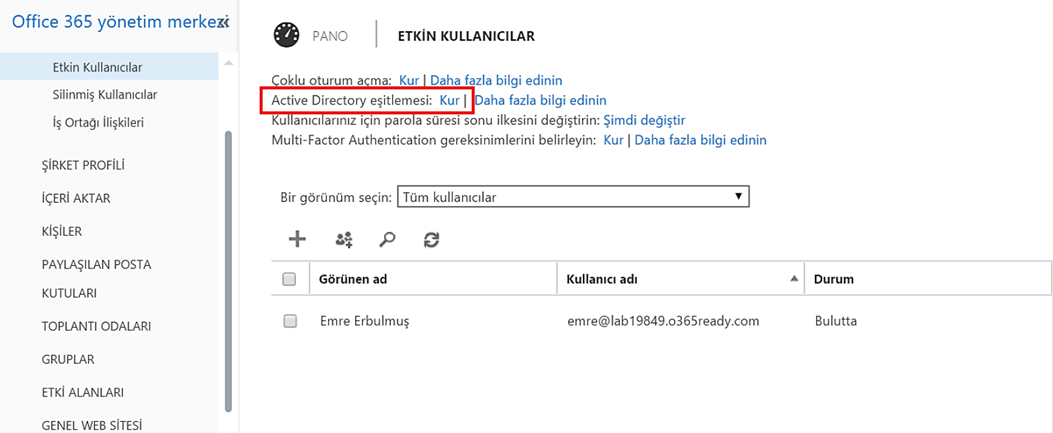Screen dimensions: 1053x433
Task: Open İş Ortağı İlişkileri in sidebar
Action: (98, 123)
